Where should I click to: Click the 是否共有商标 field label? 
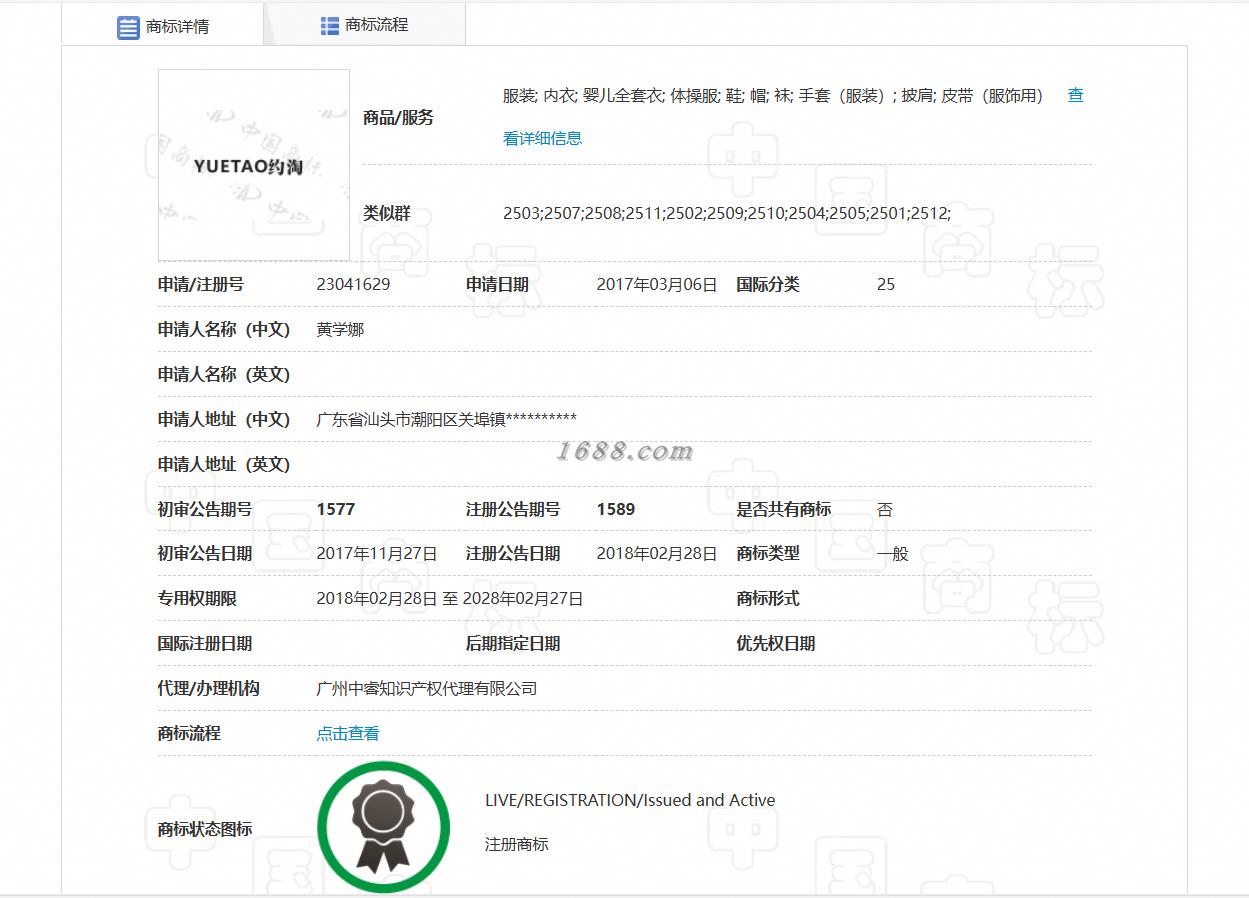click(x=784, y=509)
